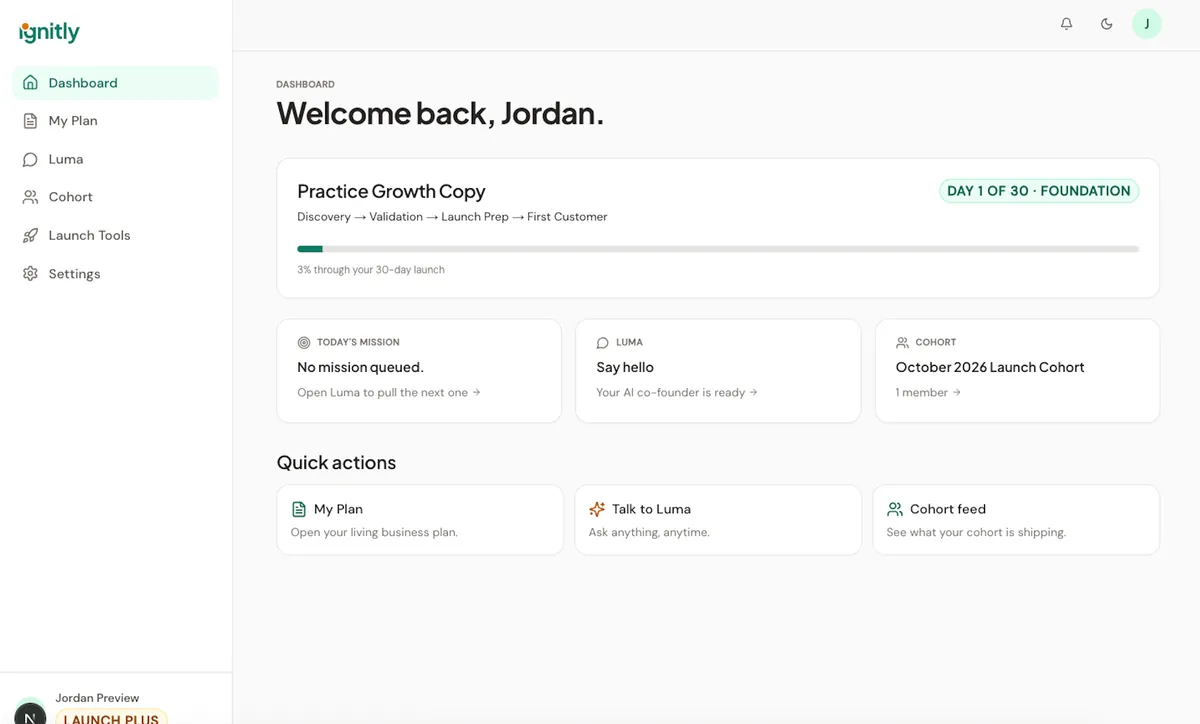Click the 'Quick actions' heading

(336, 462)
